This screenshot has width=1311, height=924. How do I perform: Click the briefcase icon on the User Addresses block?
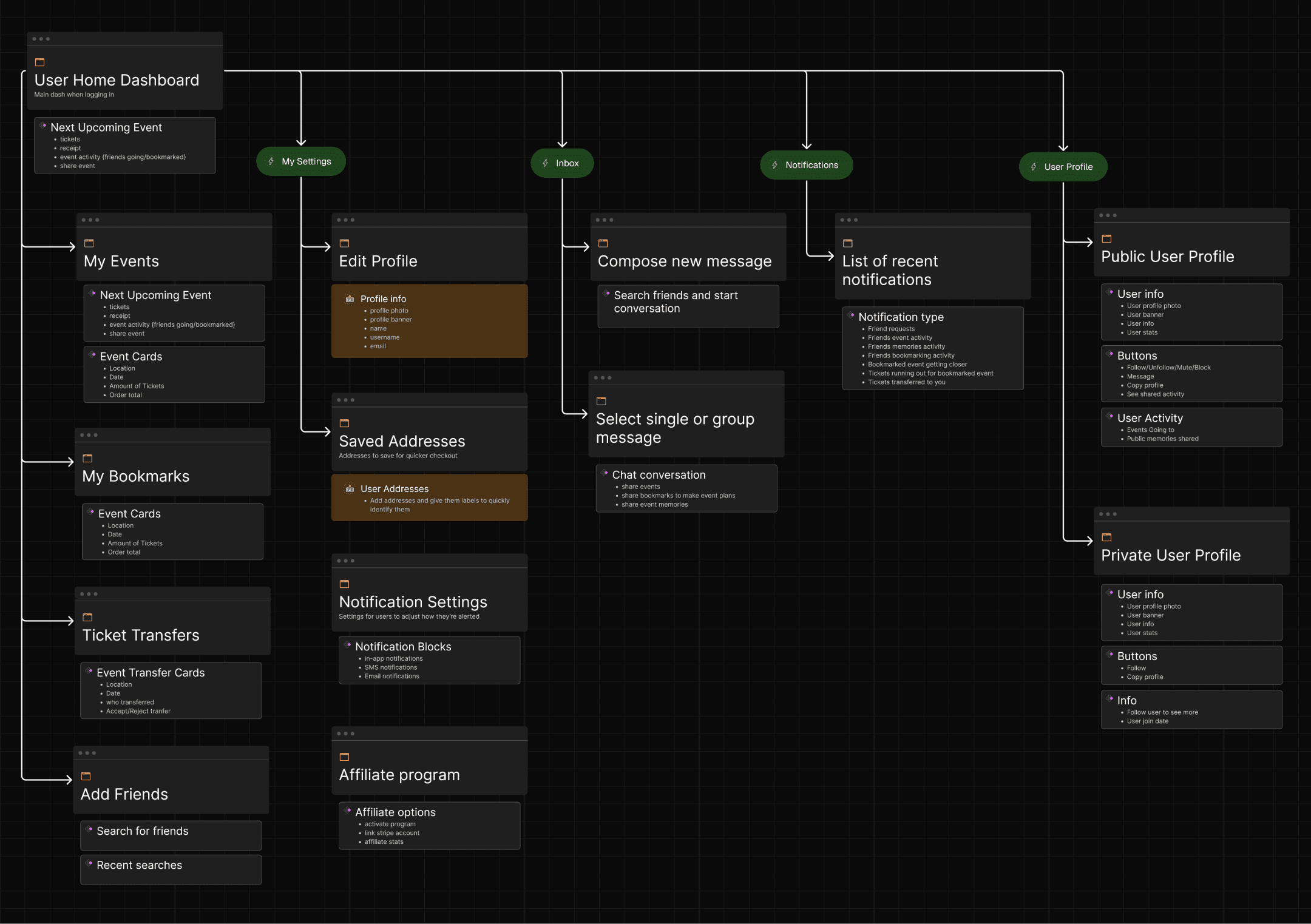(x=350, y=488)
